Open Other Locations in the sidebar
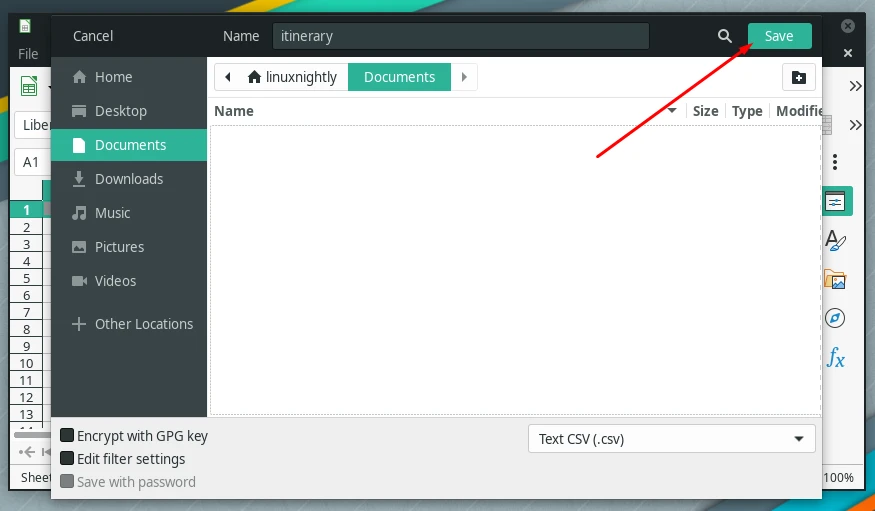This screenshot has width=875, height=511. tap(129, 324)
